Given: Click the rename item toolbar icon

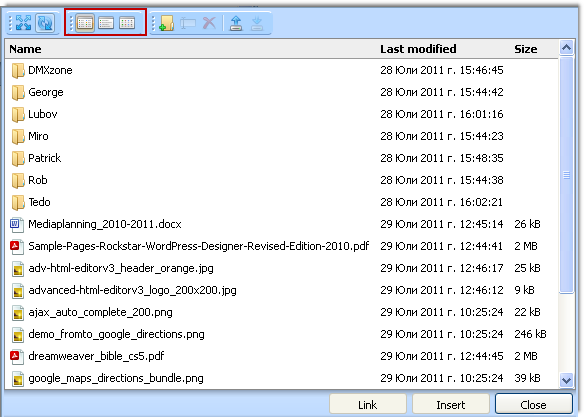Looking at the screenshot, I should pyautogui.click(x=188, y=23).
